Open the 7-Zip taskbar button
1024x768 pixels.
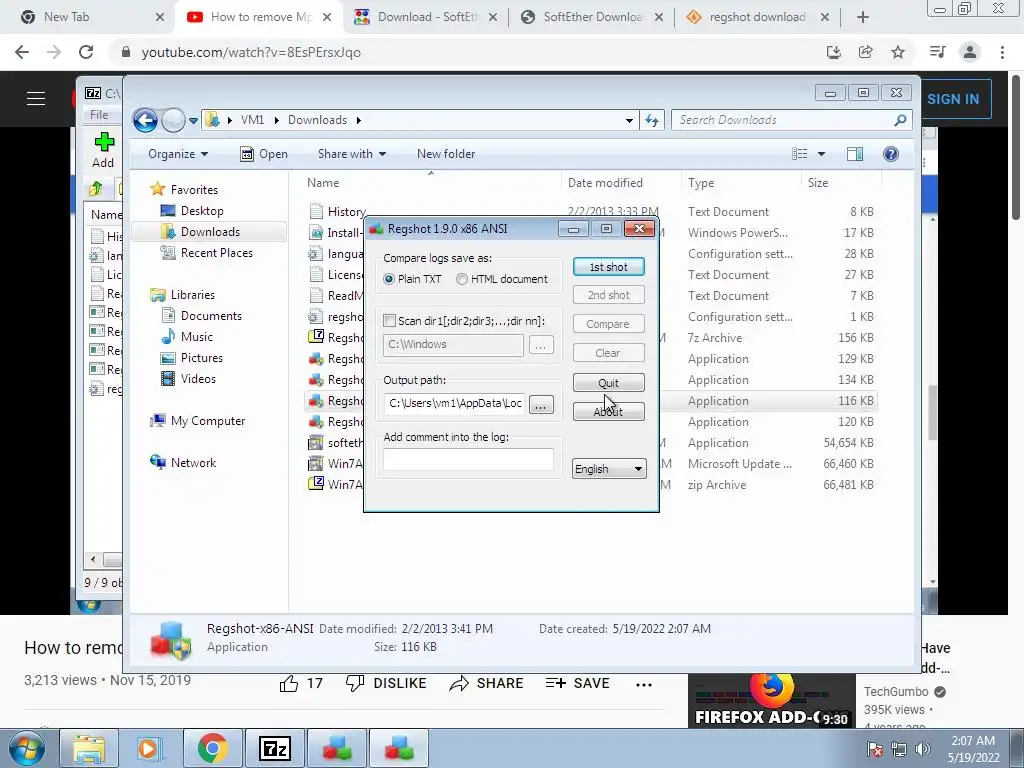(x=275, y=748)
